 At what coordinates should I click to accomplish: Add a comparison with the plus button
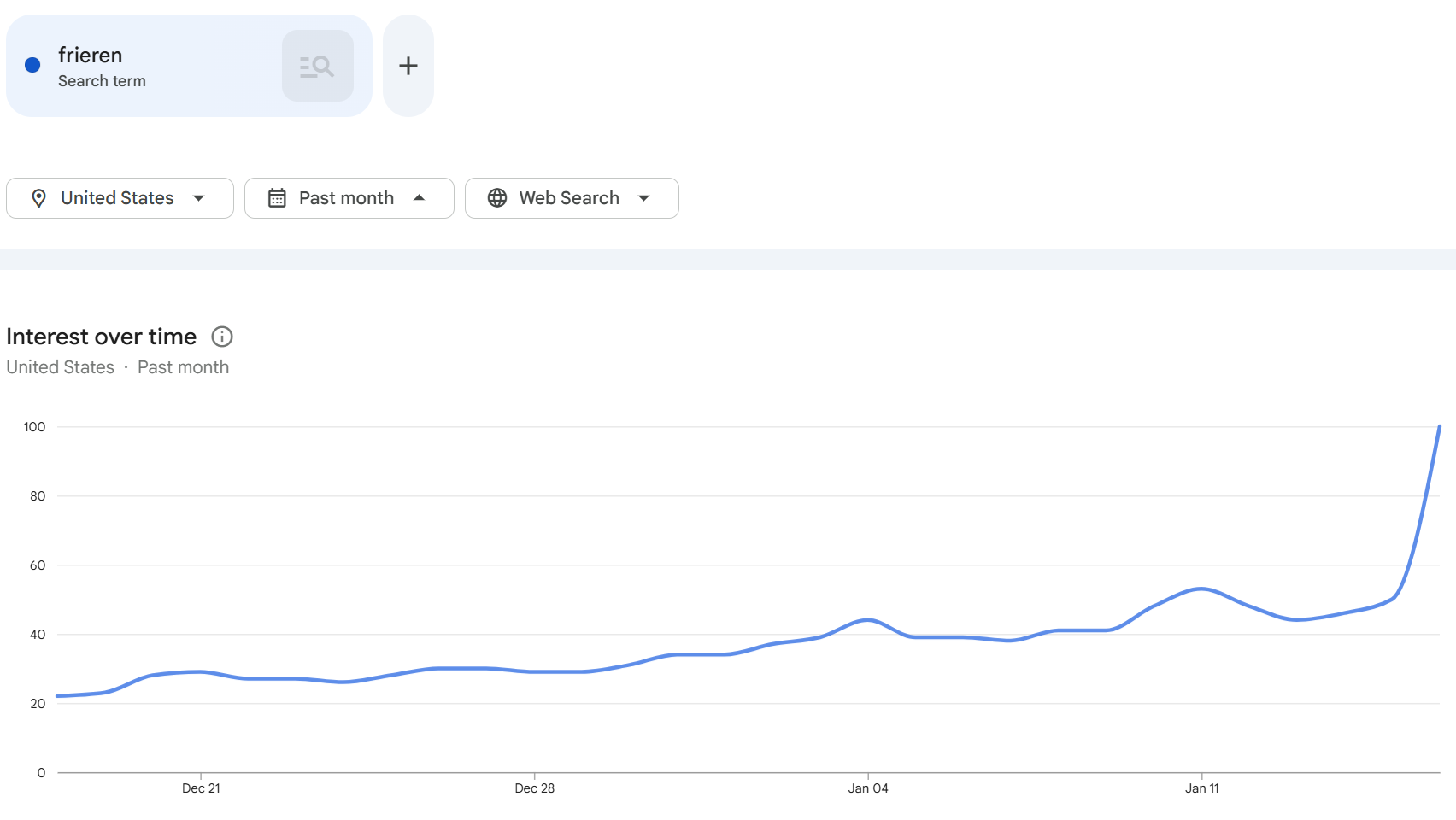click(x=408, y=66)
